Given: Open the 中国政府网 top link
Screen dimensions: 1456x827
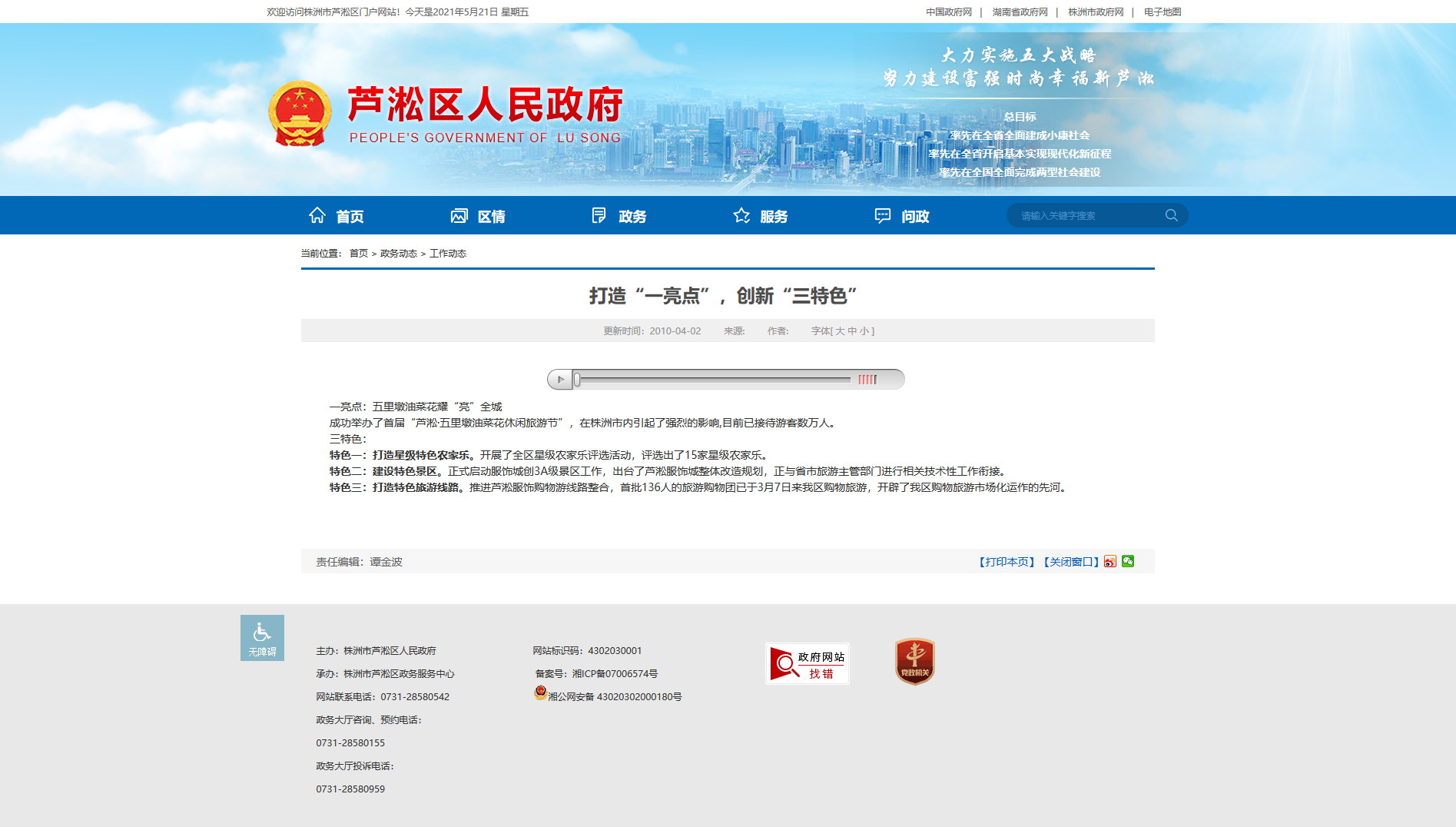Looking at the screenshot, I should [949, 12].
